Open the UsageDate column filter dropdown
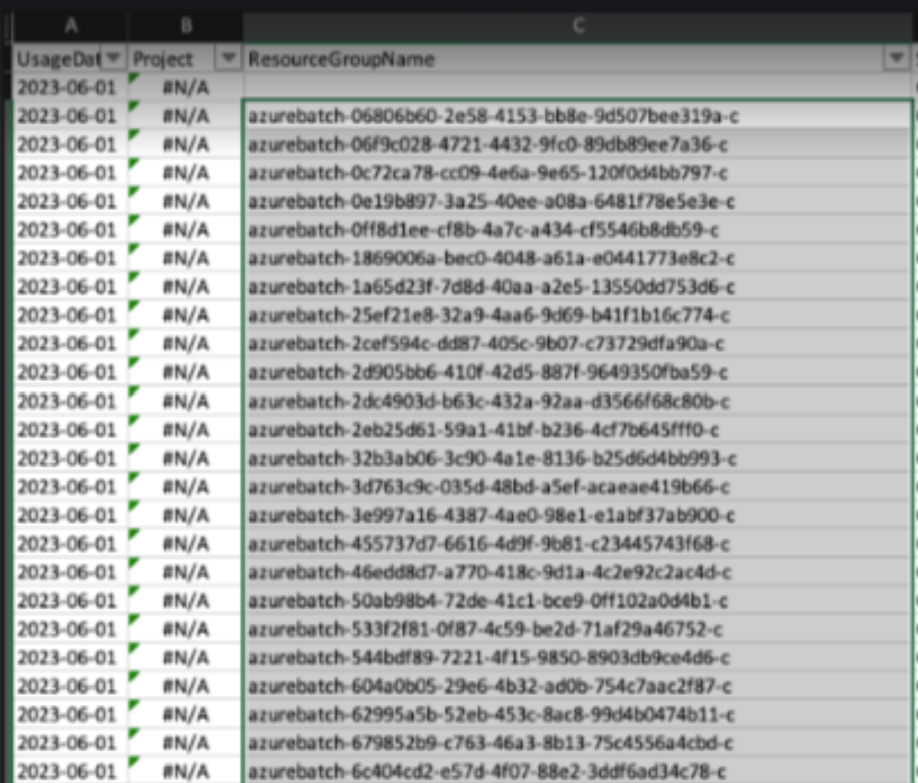 point(114,58)
